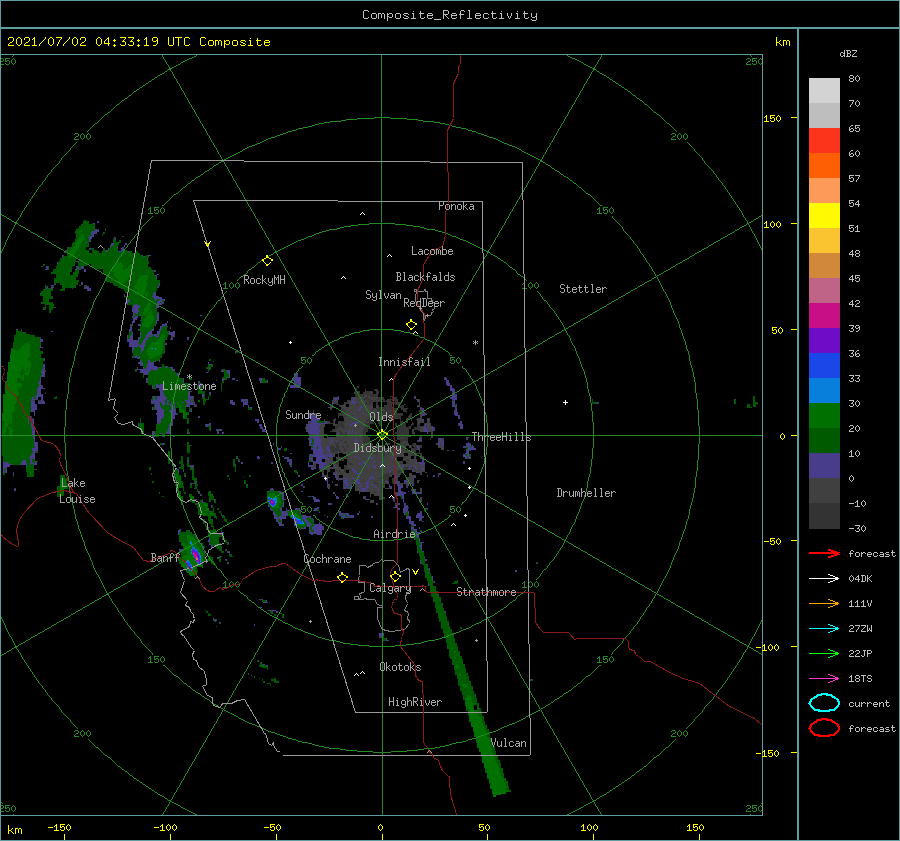Click the Olds town label
Image resolution: width=900 pixels, height=841 pixels.
pyautogui.click(x=381, y=417)
